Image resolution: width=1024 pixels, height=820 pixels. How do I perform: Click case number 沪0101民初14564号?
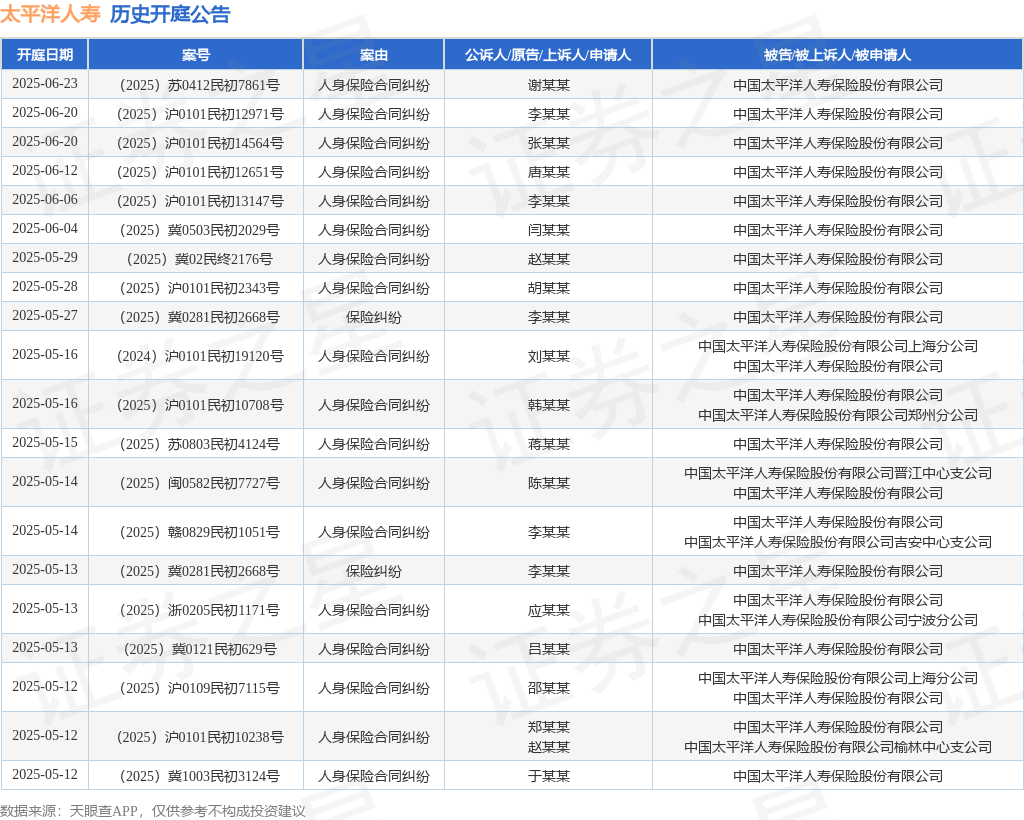click(x=199, y=143)
